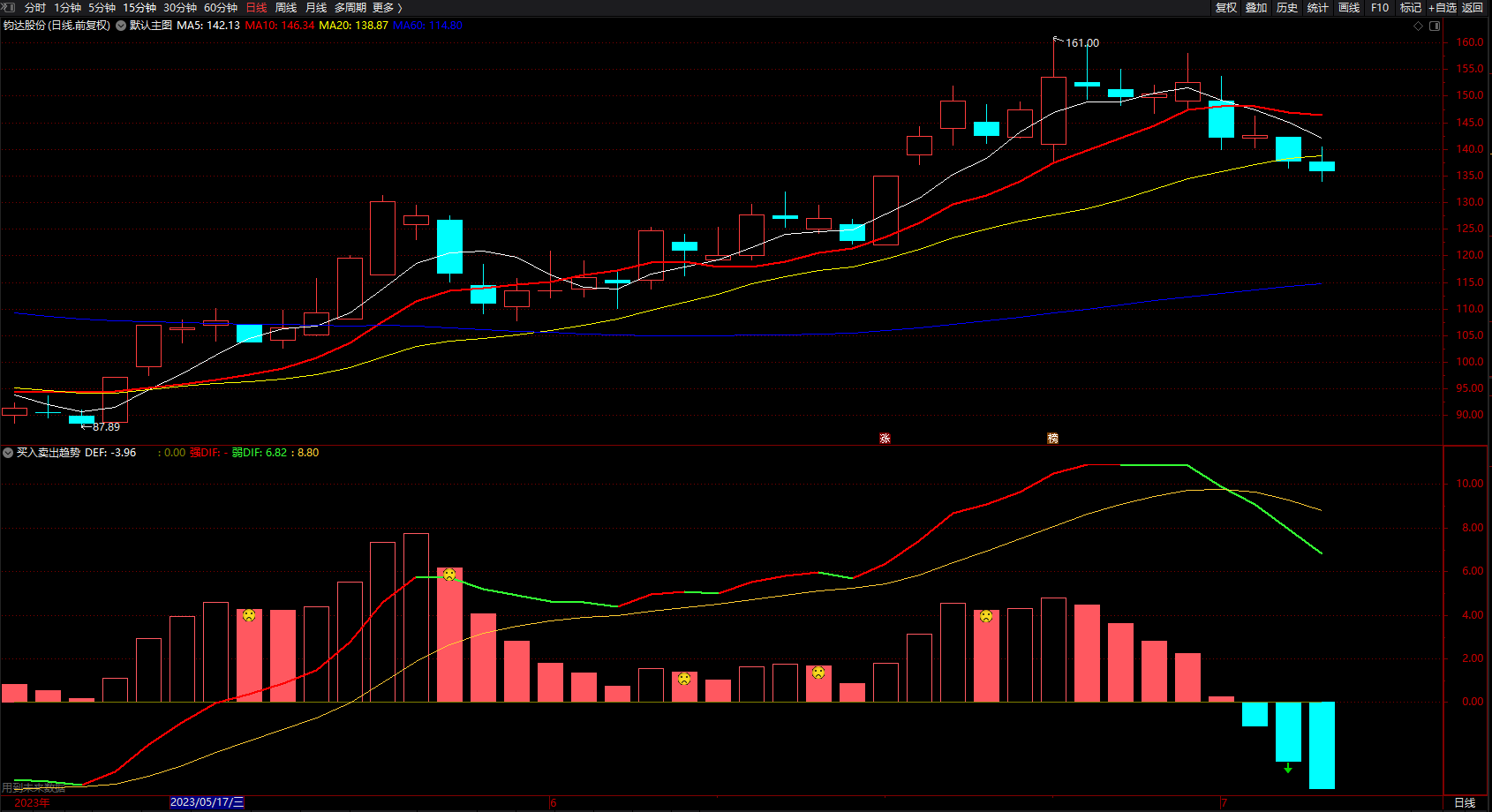Select the 30分钟 period tab
The height and width of the screenshot is (812, 1492).
(x=180, y=7)
